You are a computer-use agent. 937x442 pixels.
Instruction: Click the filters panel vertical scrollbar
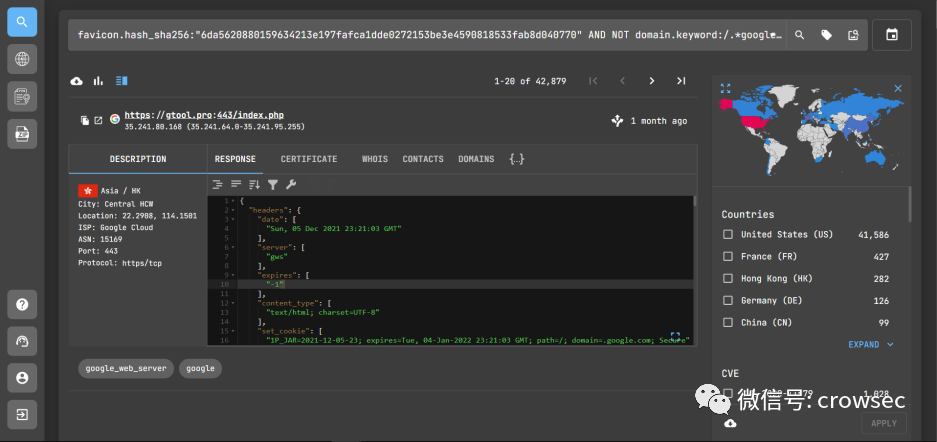908,204
